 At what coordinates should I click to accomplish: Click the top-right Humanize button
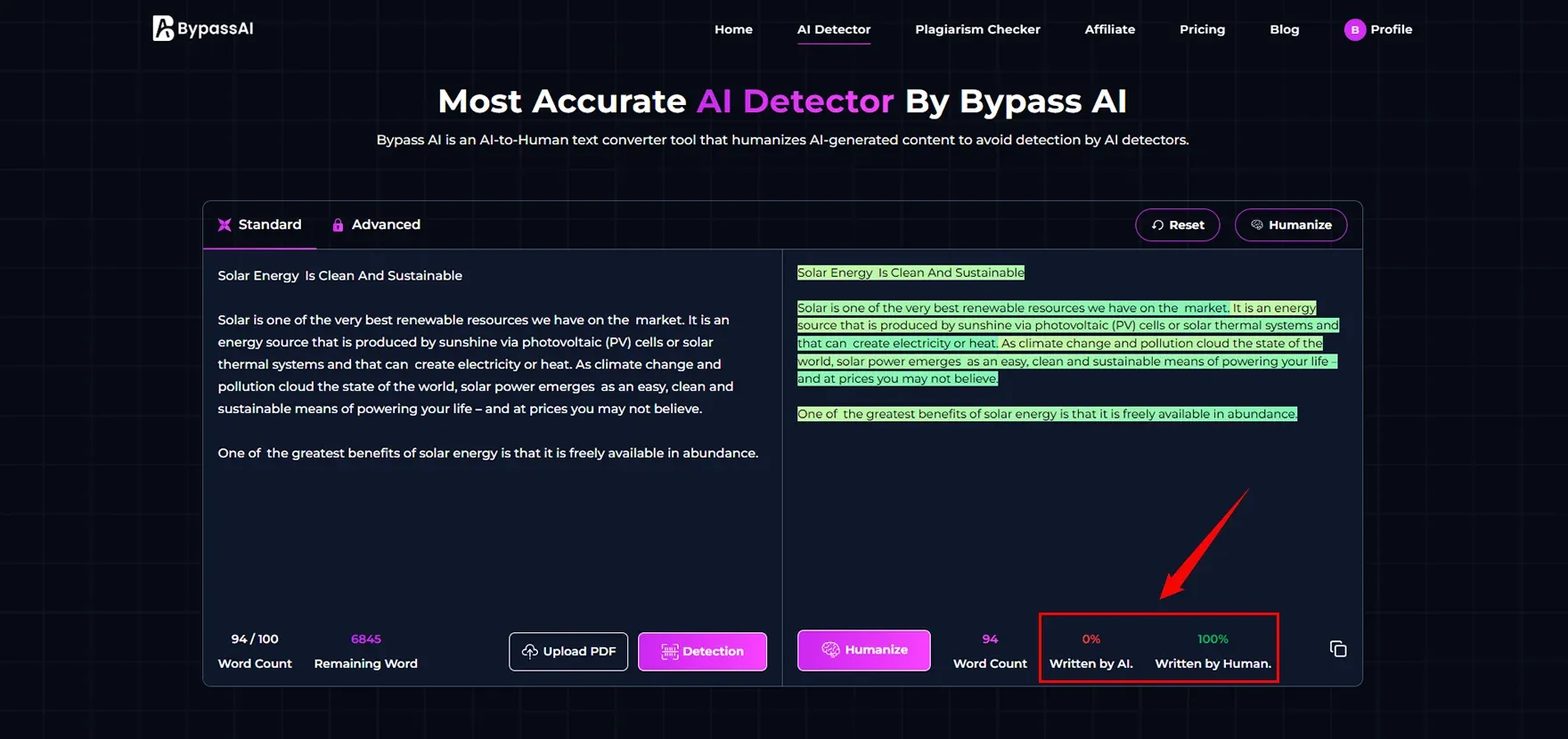[x=1291, y=225]
